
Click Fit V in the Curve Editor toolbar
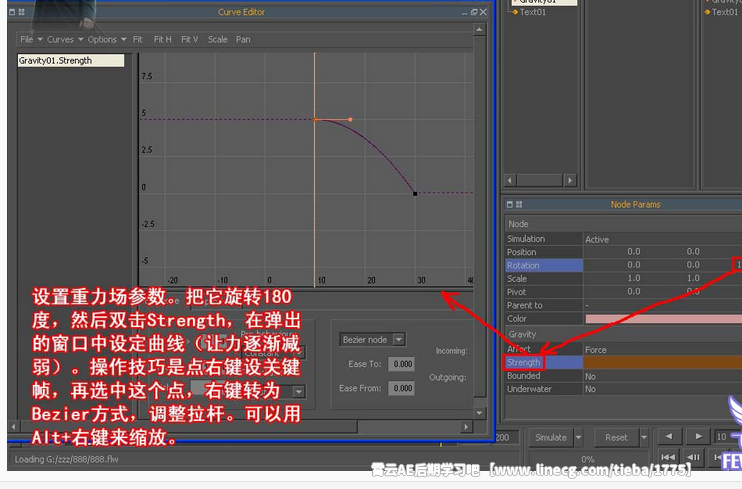pyautogui.click(x=189, y=39)
